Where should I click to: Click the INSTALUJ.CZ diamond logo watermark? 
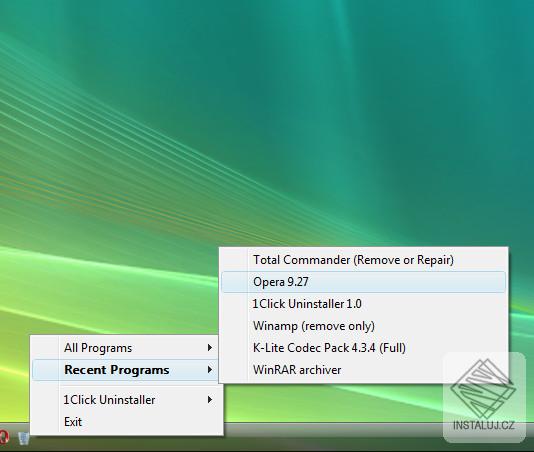tap(483, 389)
